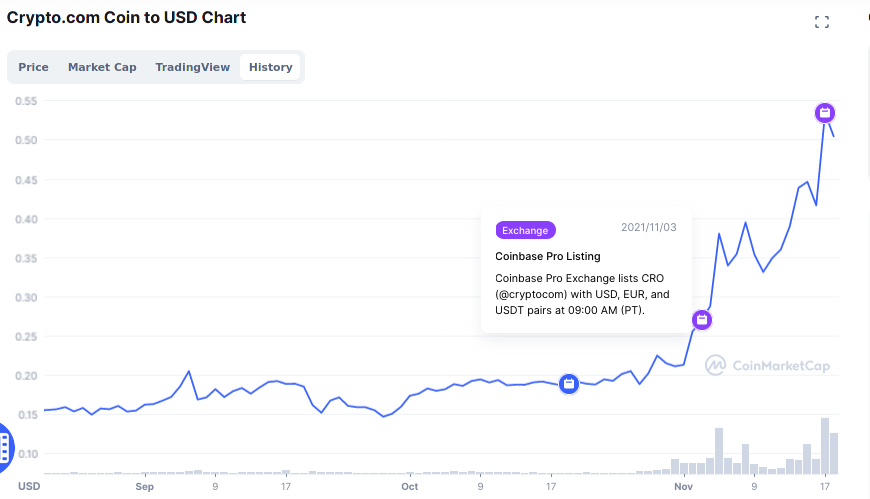Viewport: 870px width, 499px height.
Task: Click the Nov label on the date axis
Action: [683, 487]
